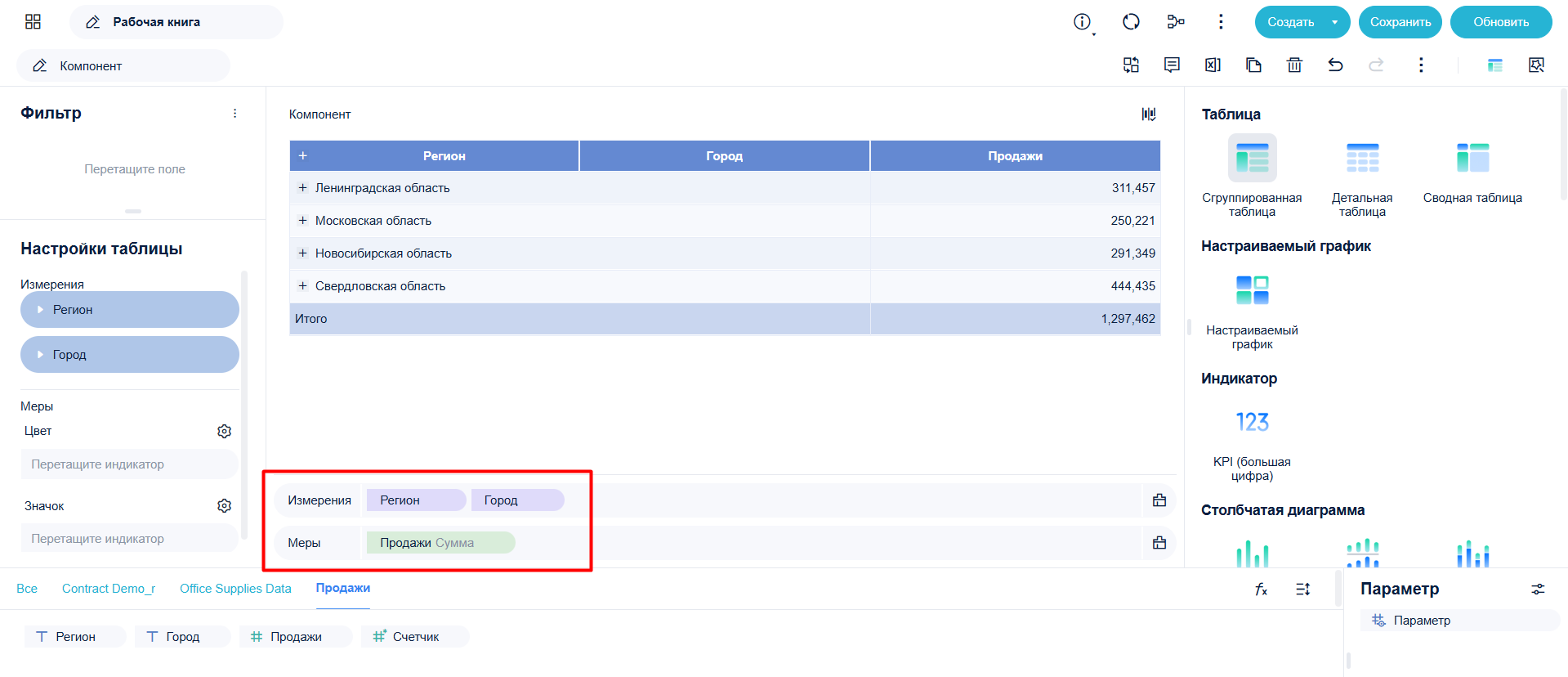Click the undo arrow icon

1335,65
